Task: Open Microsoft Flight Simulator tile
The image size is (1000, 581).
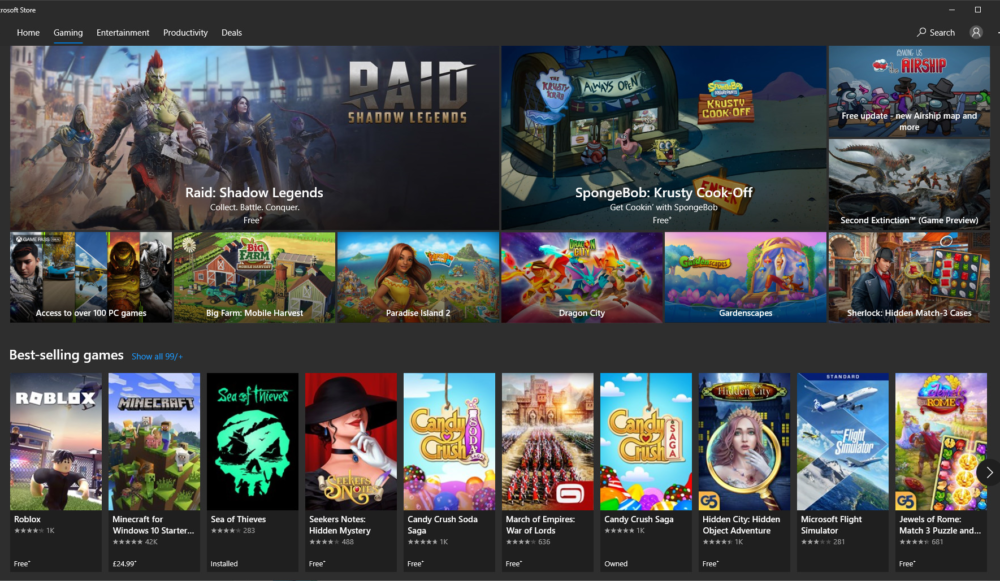Action: [842, 472]
